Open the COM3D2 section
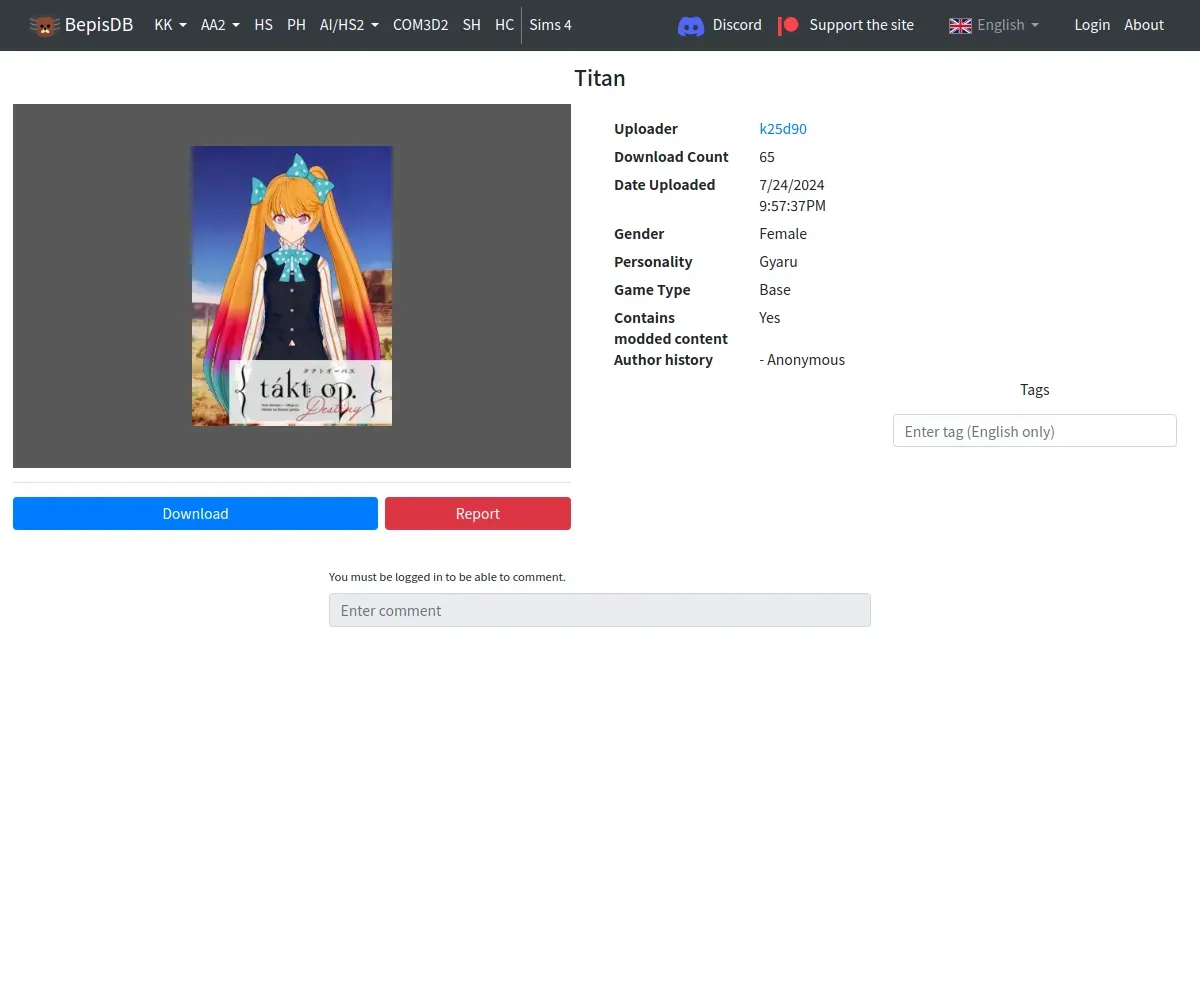 tap(420, 25)
